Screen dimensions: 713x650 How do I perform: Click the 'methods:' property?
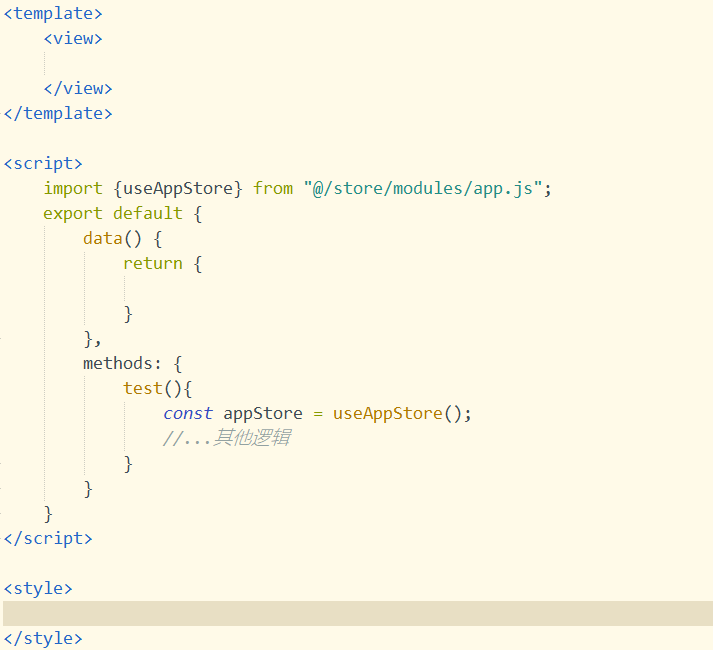click(122, 363)
